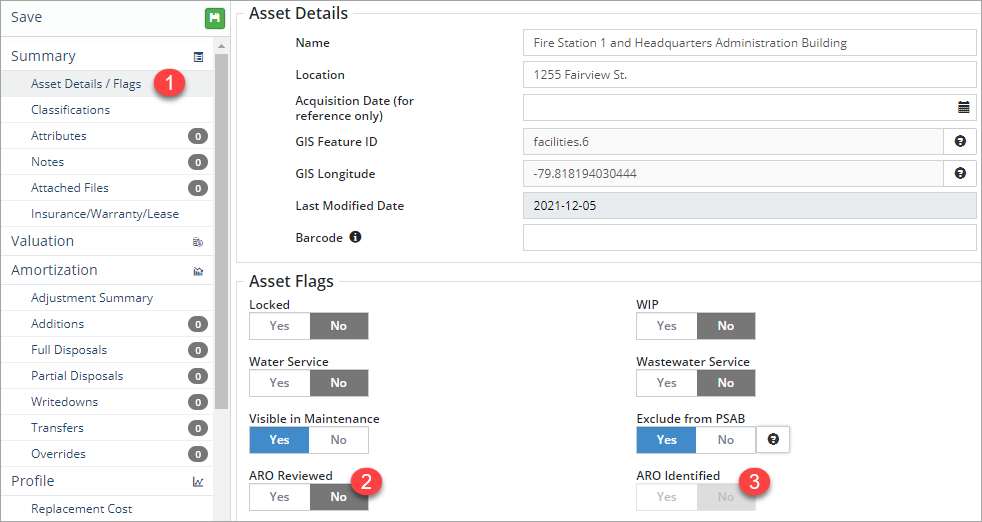This screenshot has width=982, height=522.
Task: Go to Replacement Cost page
Action: click(81, 509)
